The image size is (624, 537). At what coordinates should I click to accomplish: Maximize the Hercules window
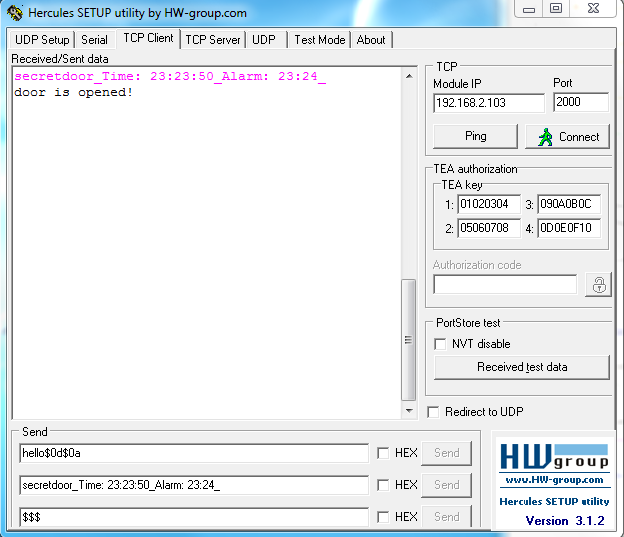pos(556,9)
